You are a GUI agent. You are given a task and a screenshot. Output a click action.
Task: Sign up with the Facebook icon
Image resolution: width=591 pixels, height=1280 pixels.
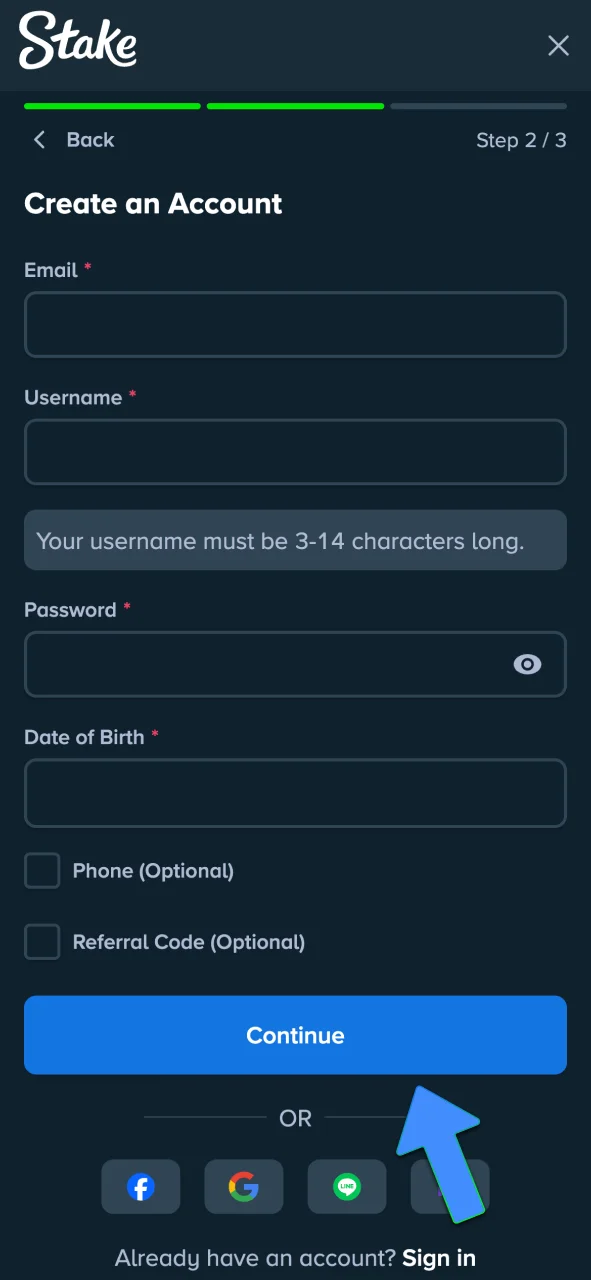[x=140, y=1186]
